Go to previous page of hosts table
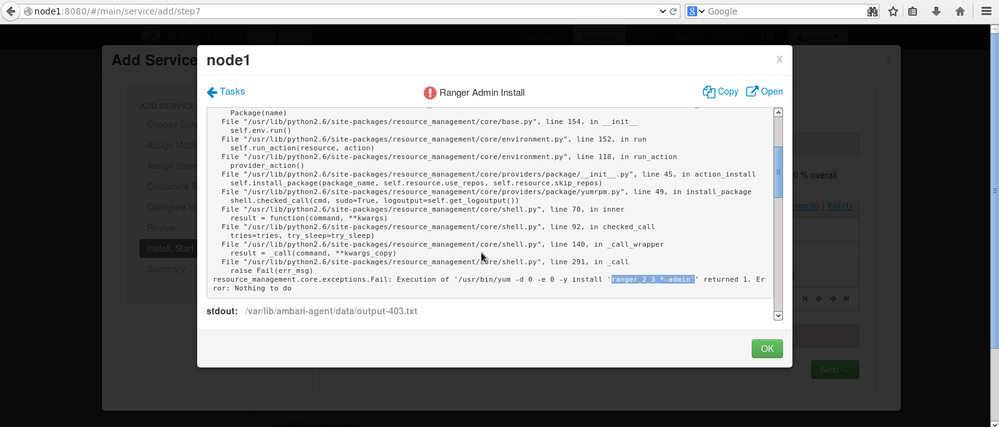This screenshot has width=999, height=427. [819, 298]
